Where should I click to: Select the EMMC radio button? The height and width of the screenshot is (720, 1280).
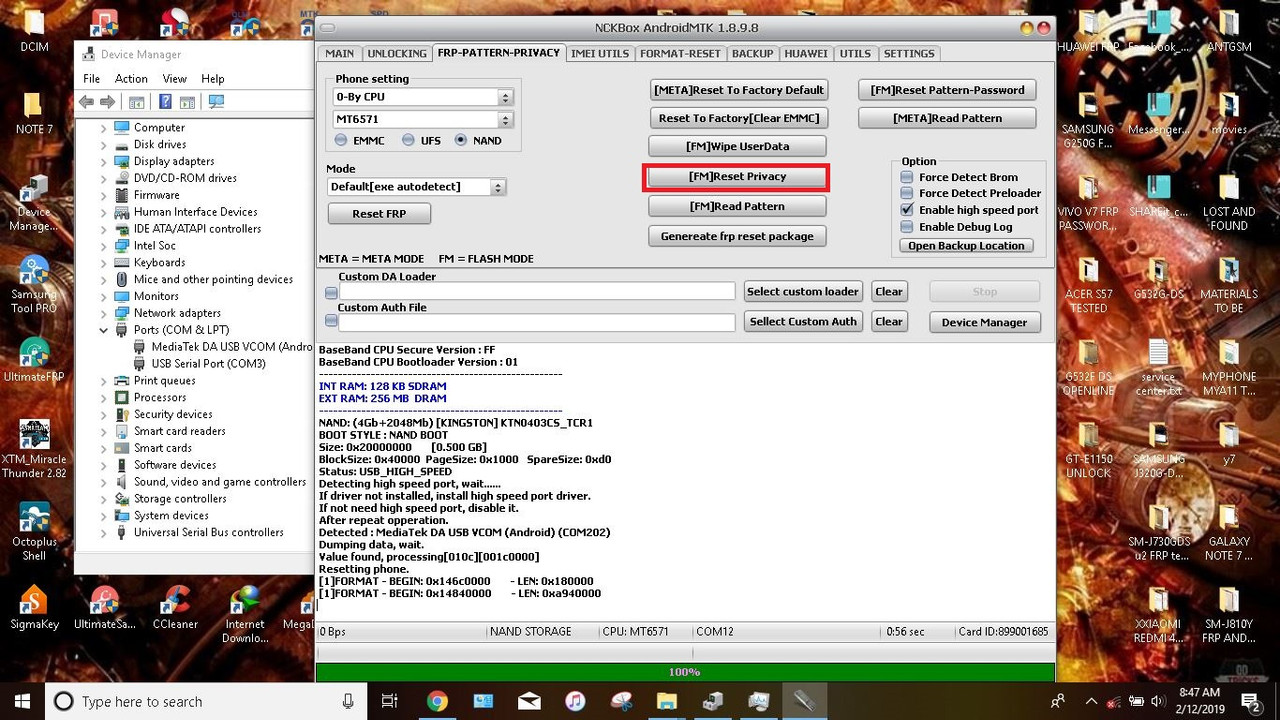(x=342, y=141)
